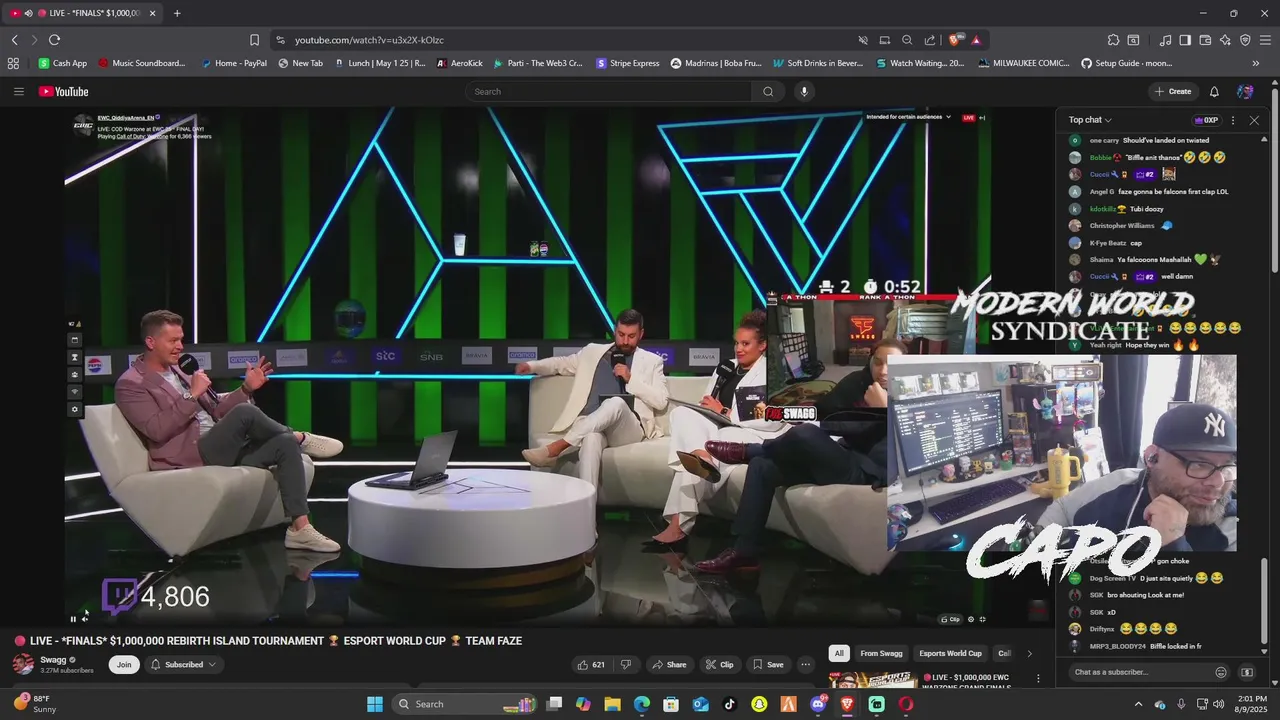Save the video to a playlist
The height and width of the screenshot is (720, 1280).
(768, 664)
